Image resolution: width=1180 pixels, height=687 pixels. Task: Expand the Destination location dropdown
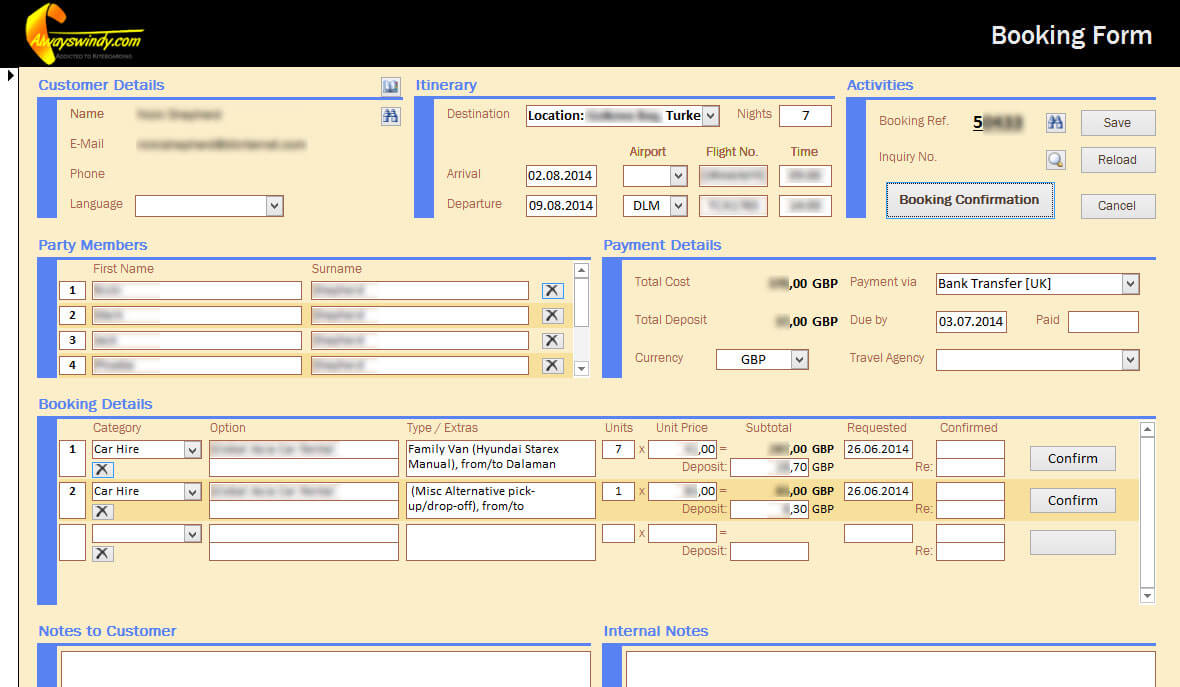coord(710,116)
